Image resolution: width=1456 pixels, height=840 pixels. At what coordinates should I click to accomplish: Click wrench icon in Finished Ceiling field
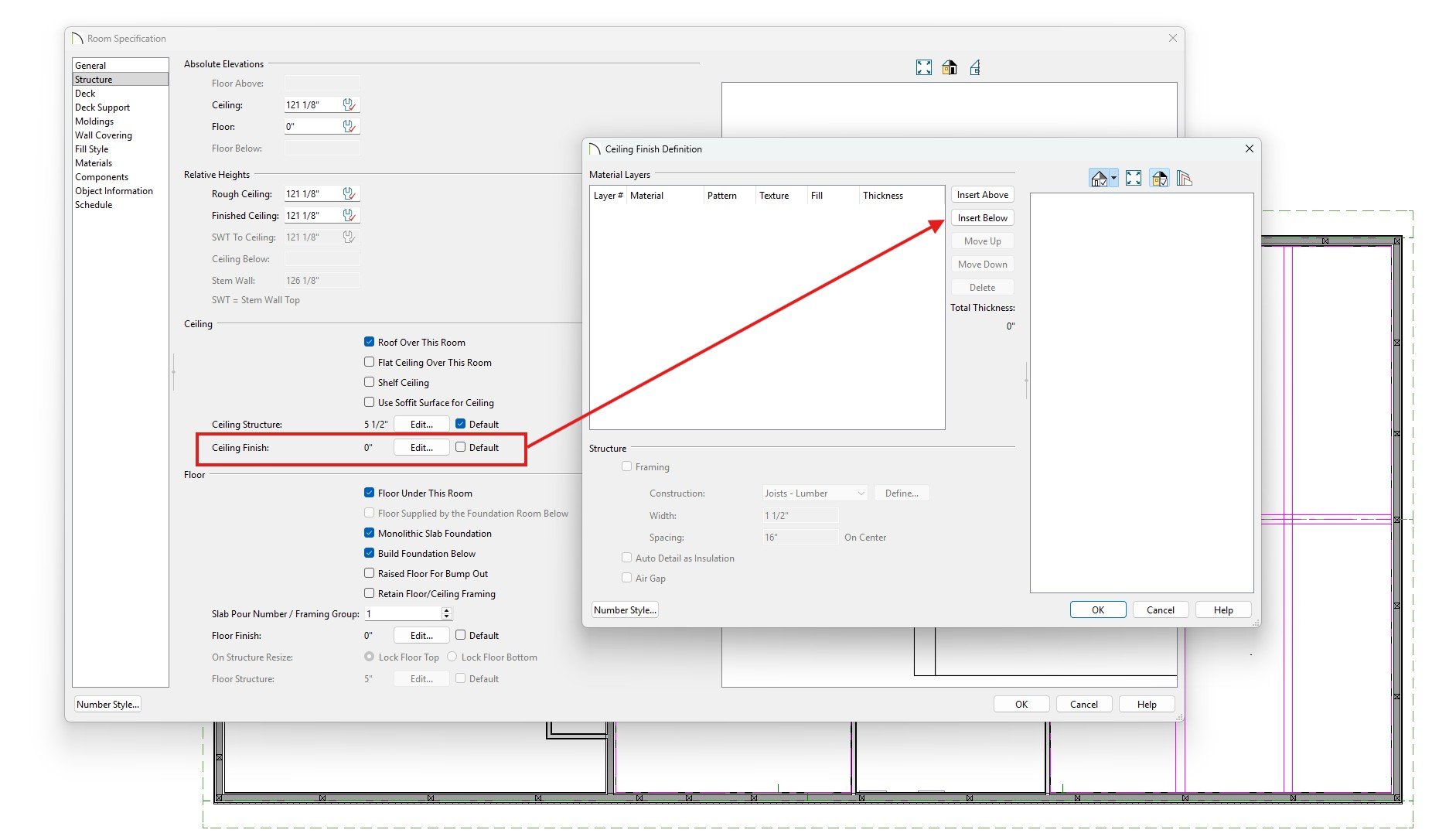349,215
